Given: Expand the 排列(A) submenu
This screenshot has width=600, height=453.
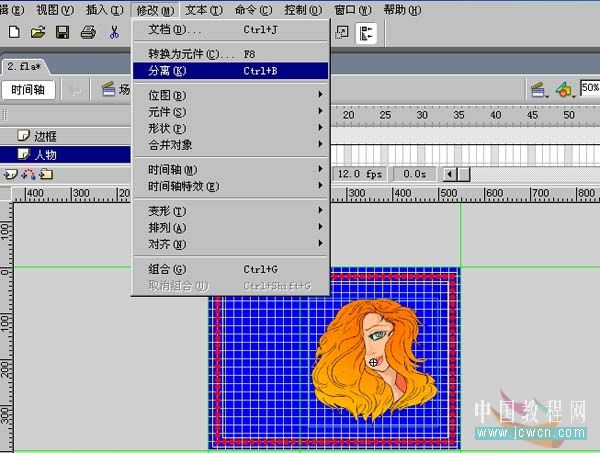Looking at the screenshot, I should pos(230,227).
